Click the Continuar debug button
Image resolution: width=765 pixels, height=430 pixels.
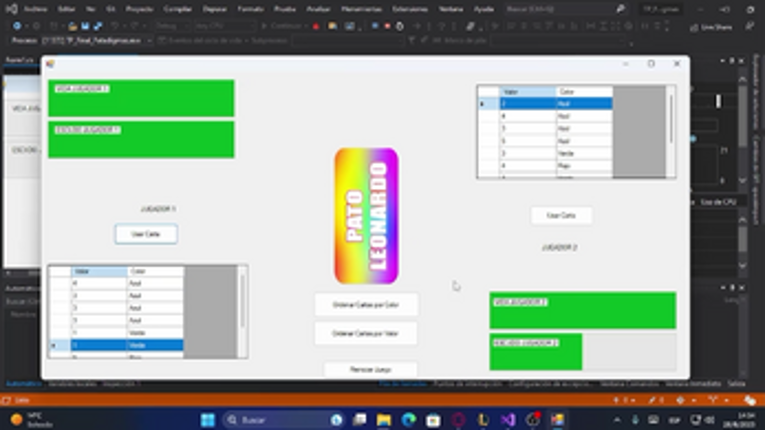(x=284, y=26)
